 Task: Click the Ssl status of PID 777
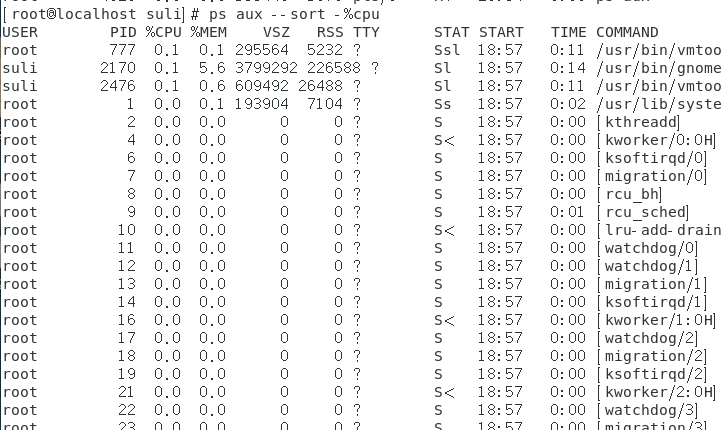pyautogui.click(x=447, y=50)
